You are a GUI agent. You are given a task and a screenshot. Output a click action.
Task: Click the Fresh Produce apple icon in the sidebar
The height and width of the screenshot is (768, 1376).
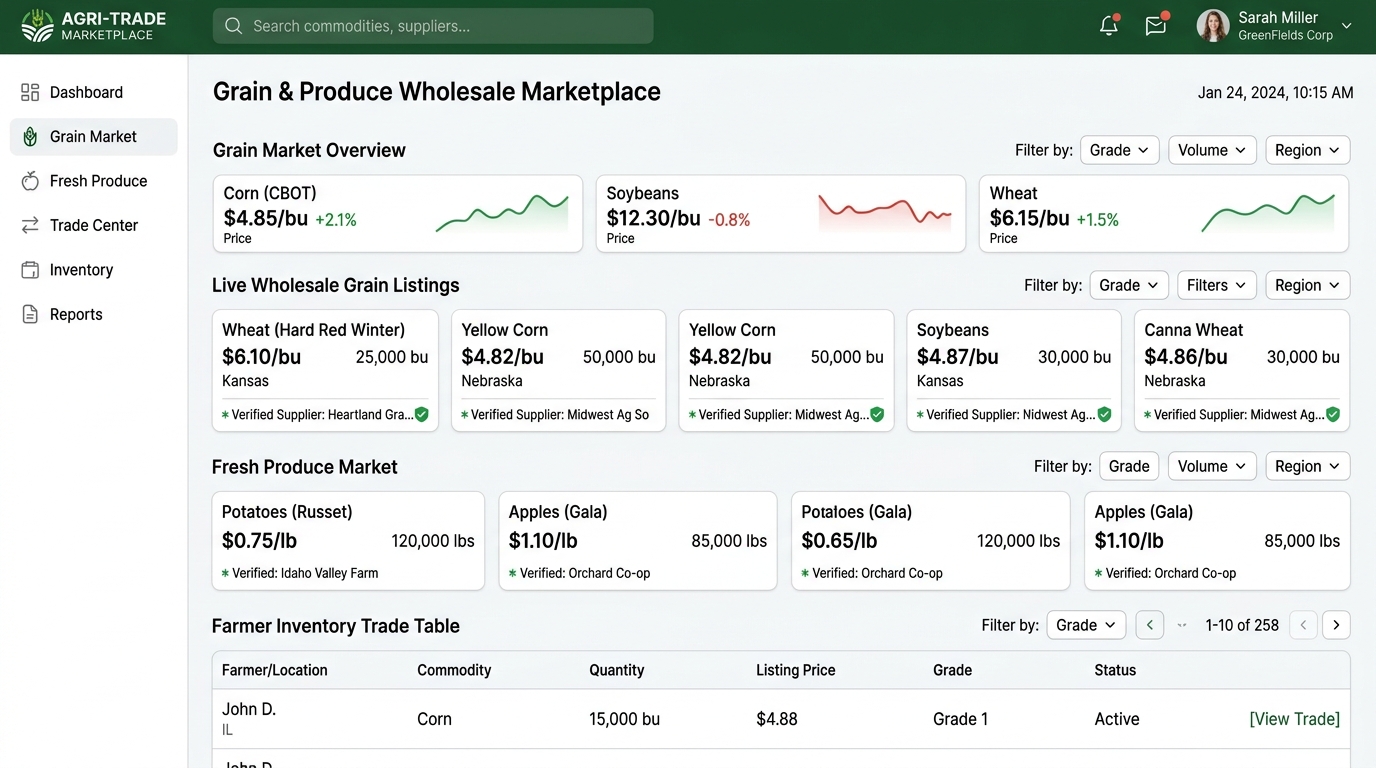point(30,181)
